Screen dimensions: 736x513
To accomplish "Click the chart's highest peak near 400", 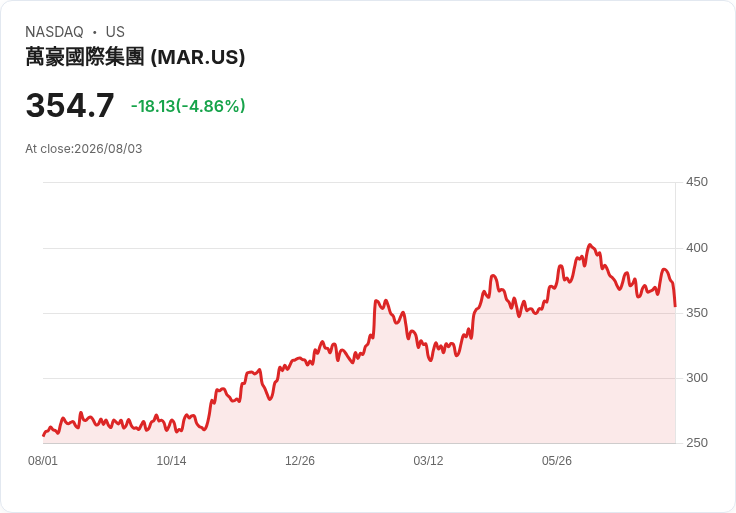I will tap(590, 245).
